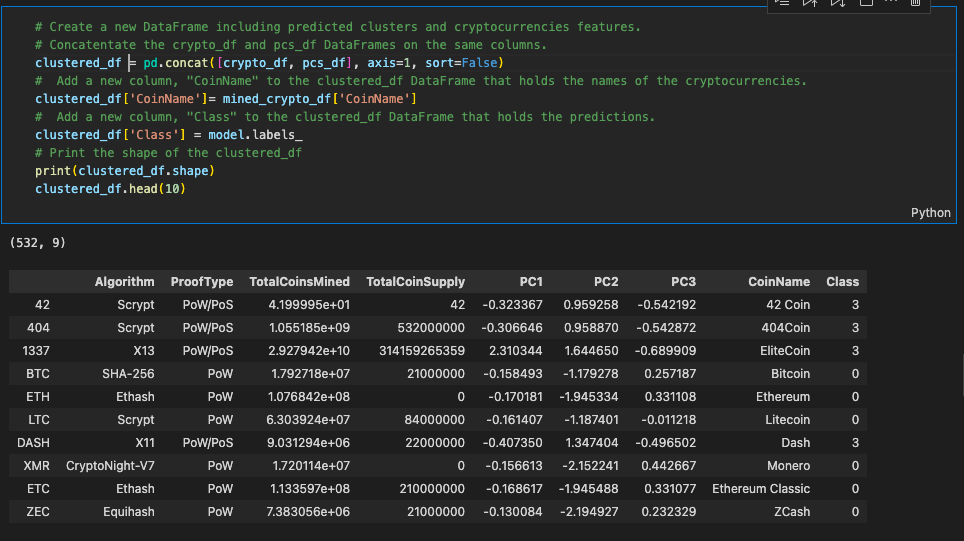Click the CryptoNight-V7 algorithm cell

[110, 466]
